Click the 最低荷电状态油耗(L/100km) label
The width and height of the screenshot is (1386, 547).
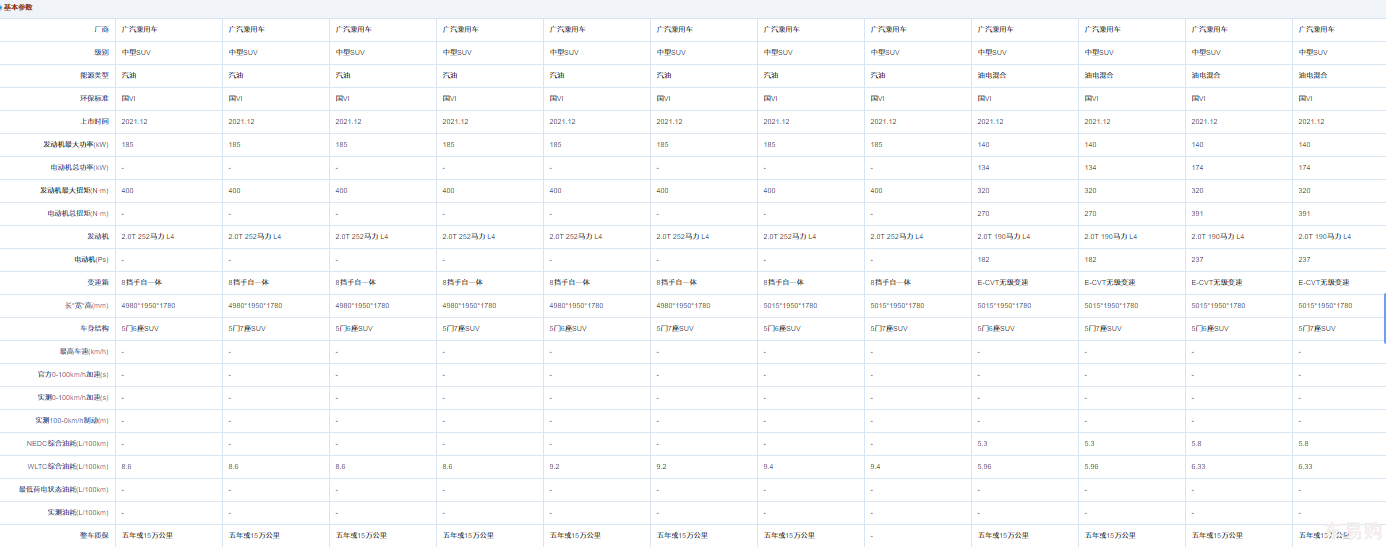click(x=65, y=490)
